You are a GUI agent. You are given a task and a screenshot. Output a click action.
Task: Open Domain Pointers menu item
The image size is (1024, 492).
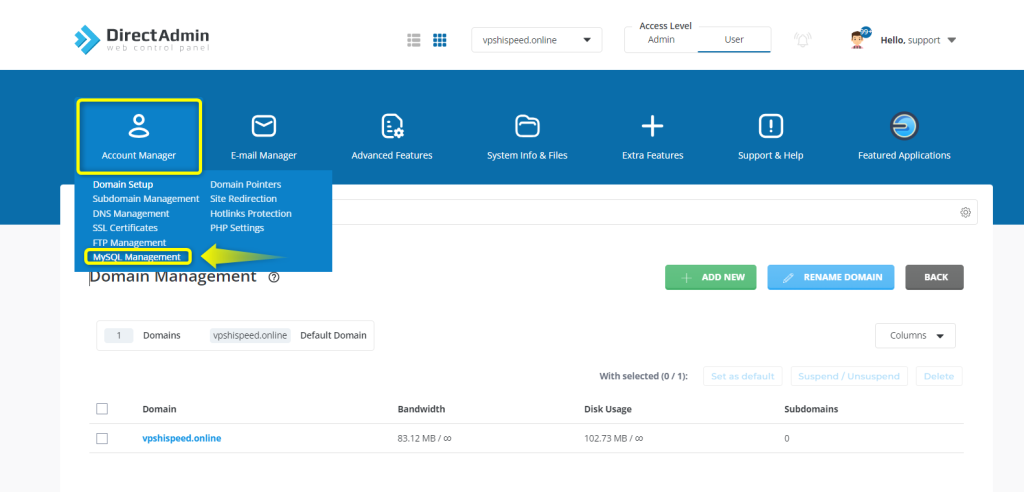pyautogui.click(x=246, y=185)
